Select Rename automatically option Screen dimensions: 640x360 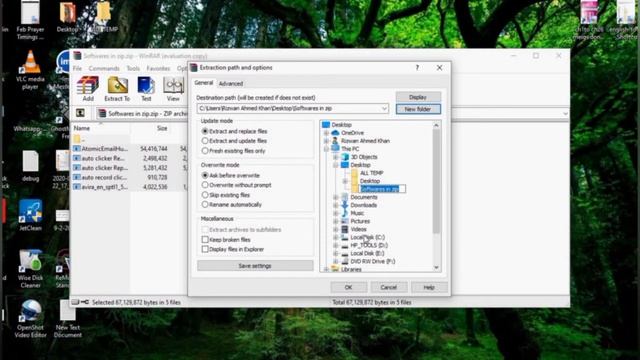(232, 204)
